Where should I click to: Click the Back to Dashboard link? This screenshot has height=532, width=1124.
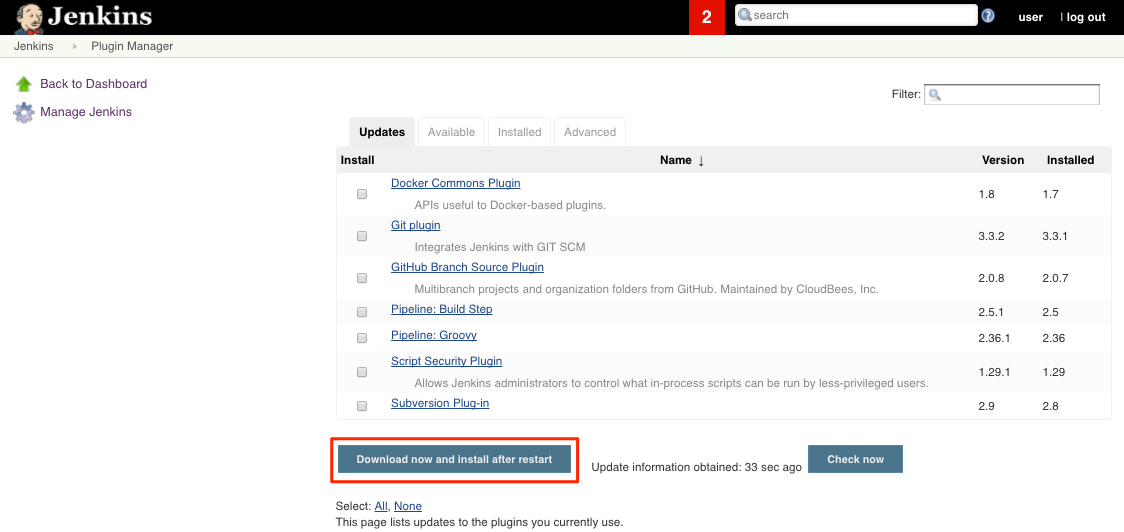pos(93,84)
